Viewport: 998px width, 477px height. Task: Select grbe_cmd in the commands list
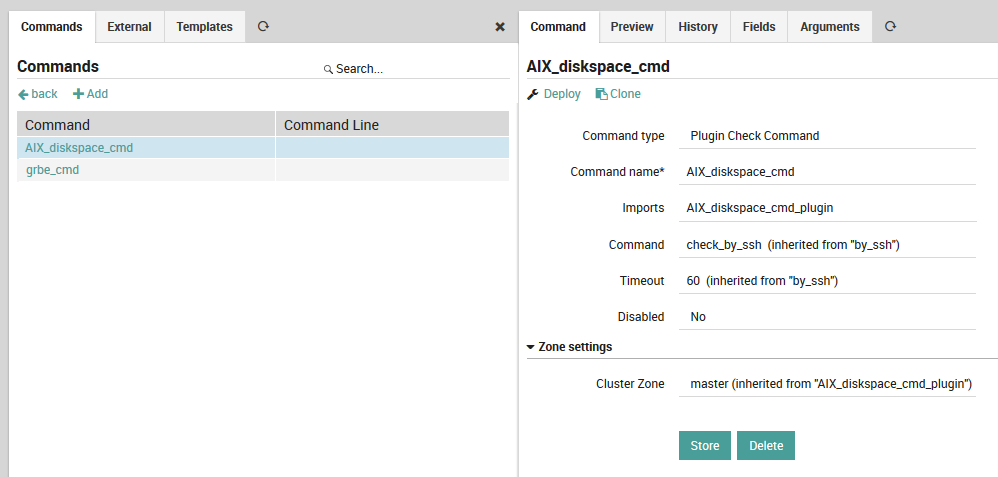coord(52,170)
